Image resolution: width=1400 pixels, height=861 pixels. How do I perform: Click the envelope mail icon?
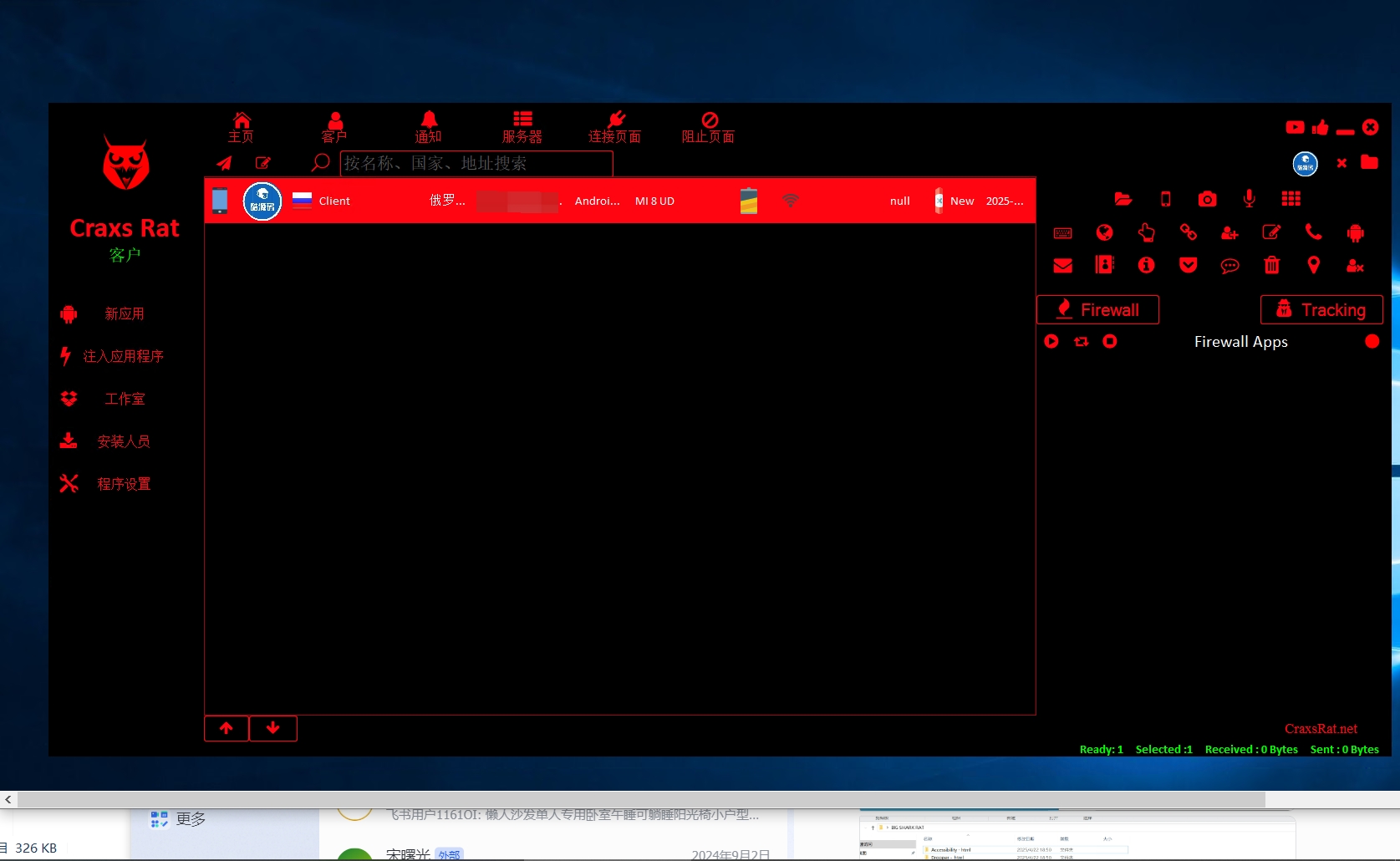[x=1063, y=266]
